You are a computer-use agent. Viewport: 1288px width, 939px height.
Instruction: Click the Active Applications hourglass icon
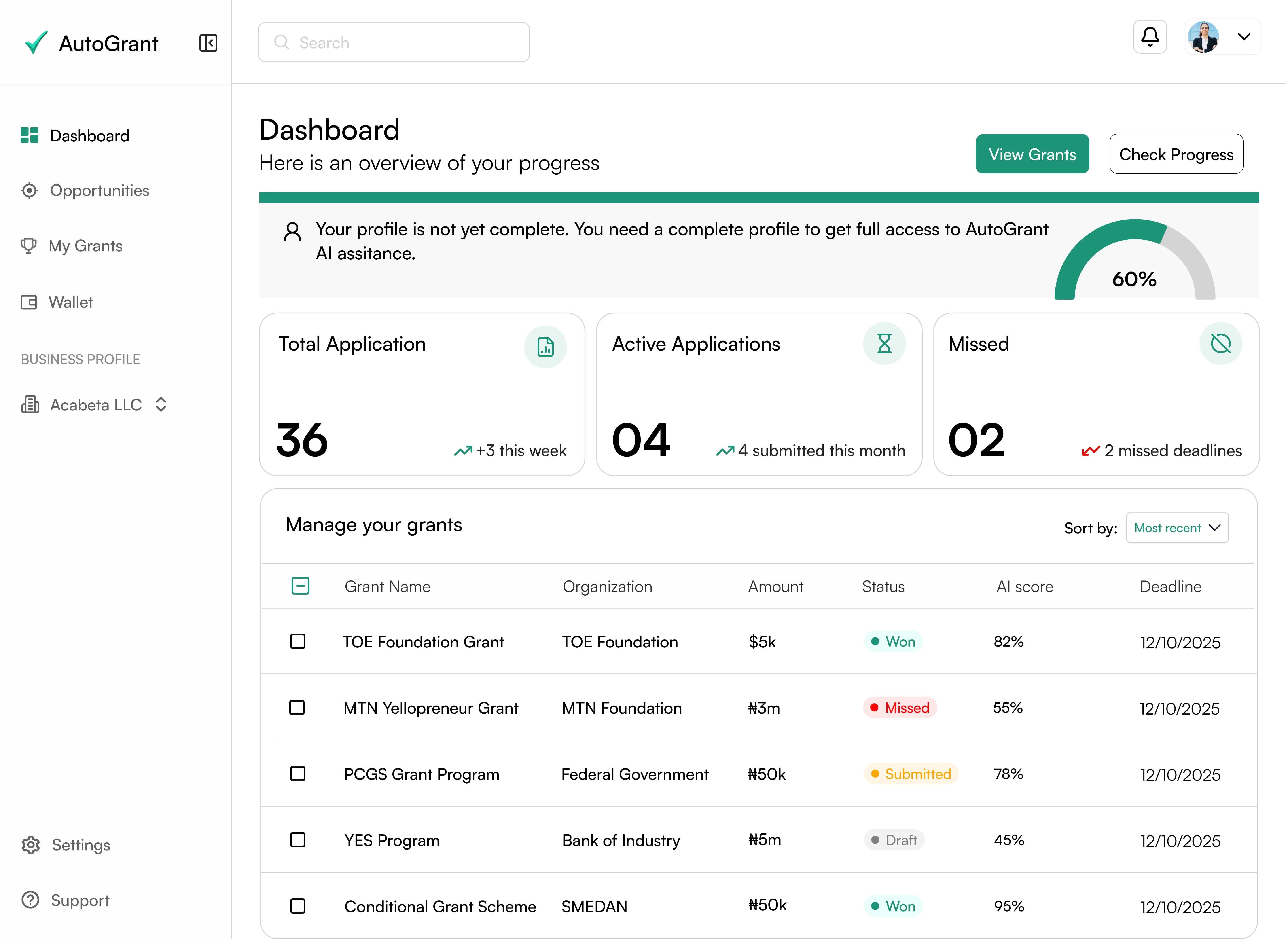coord(884,343)
